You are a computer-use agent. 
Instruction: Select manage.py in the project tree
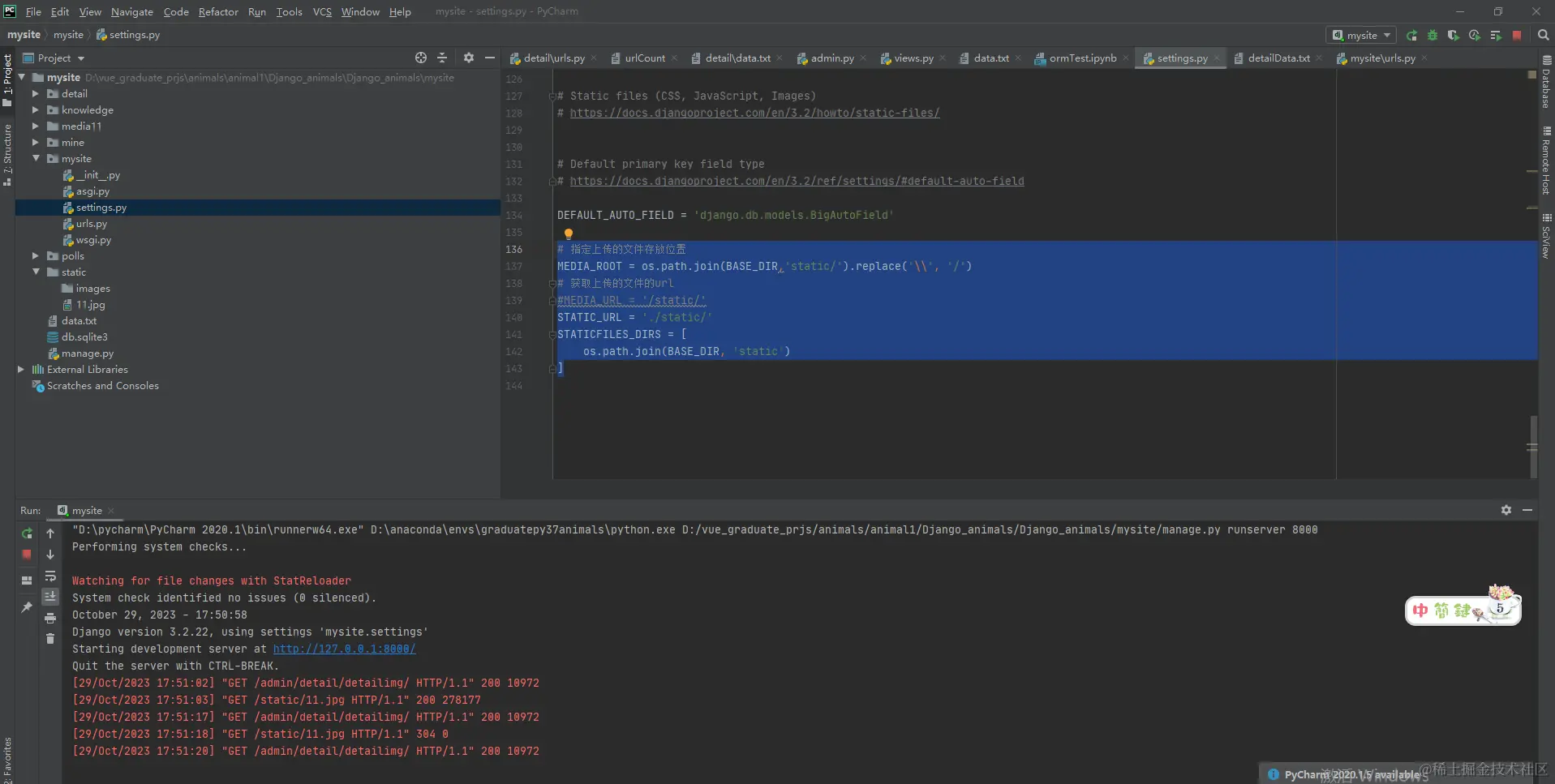[x=87, y=353]
